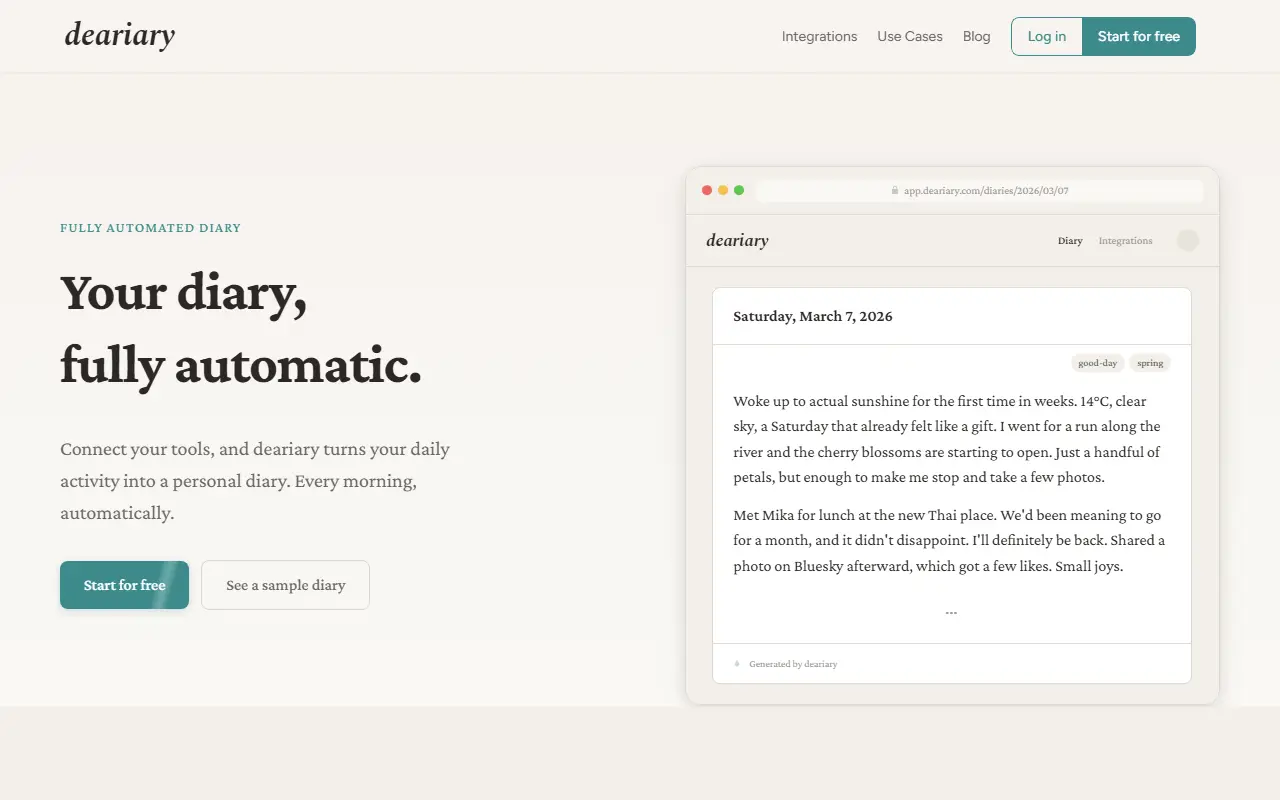Click the Generated by deariary footer text
Image resolution: width=1280 pixels, height=800 pixels.
[x=793, y=664]
